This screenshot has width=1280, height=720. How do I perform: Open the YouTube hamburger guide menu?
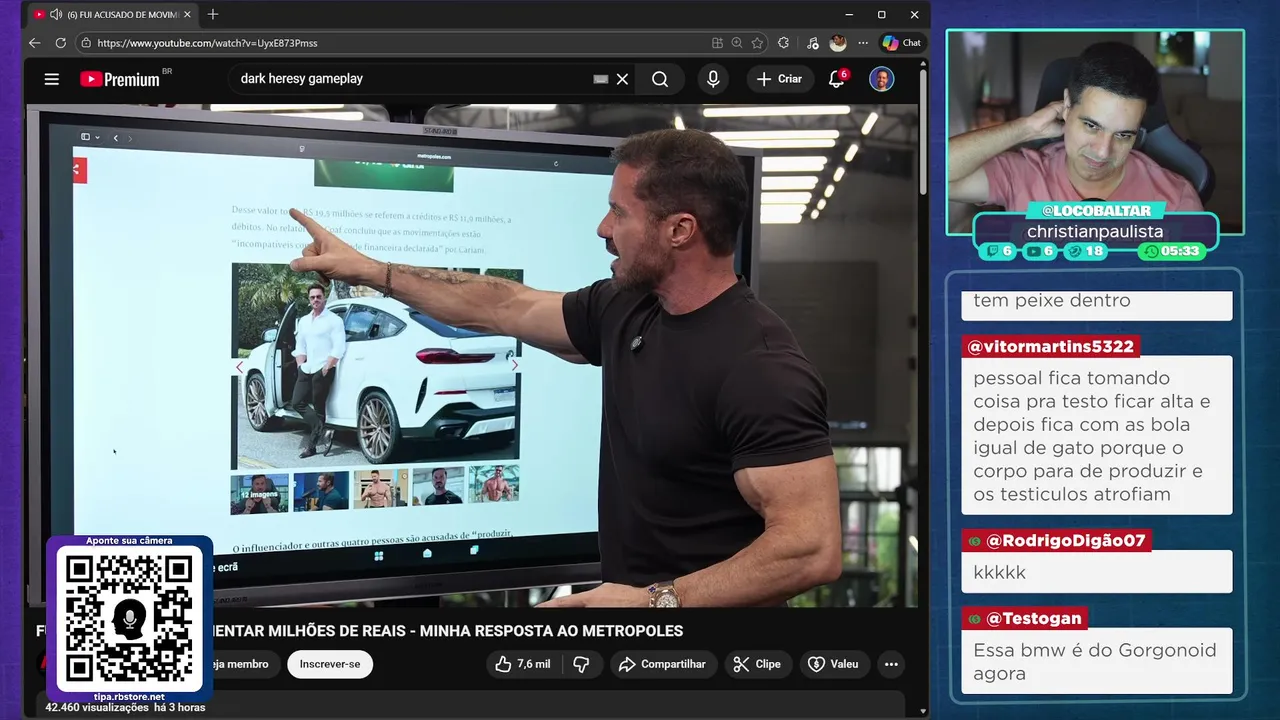point(51,79)
